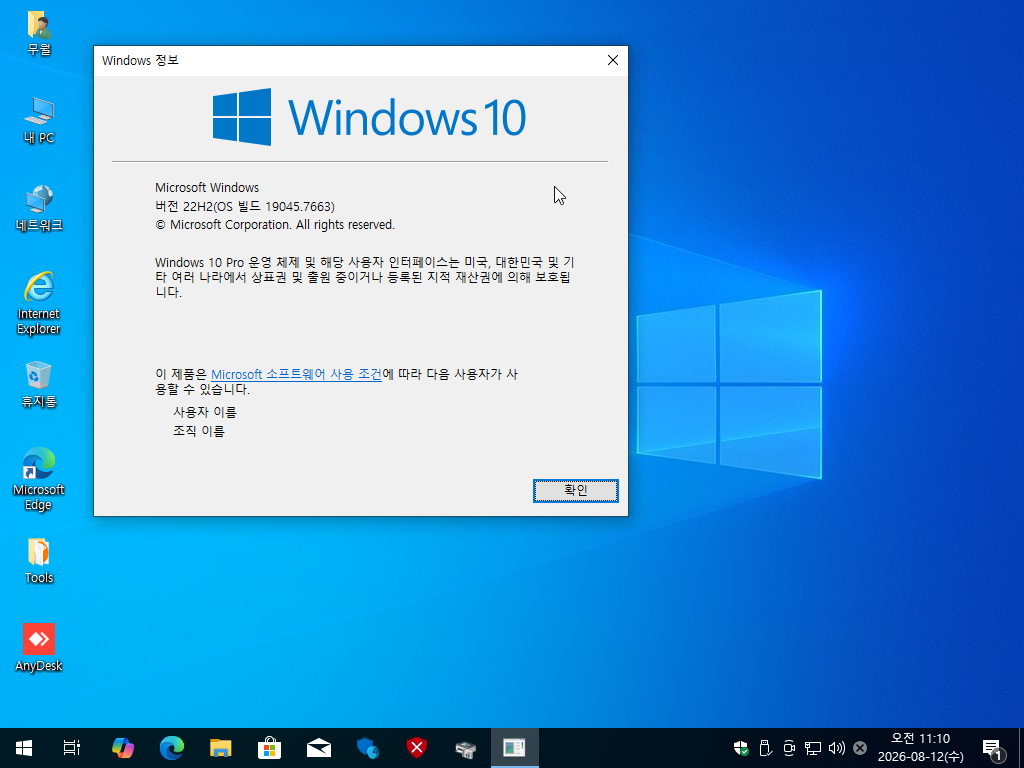1024x768 pixels.
Task: Click the 확인 button in Windows 정보 dialog
Action: click(x=575, y=490)
